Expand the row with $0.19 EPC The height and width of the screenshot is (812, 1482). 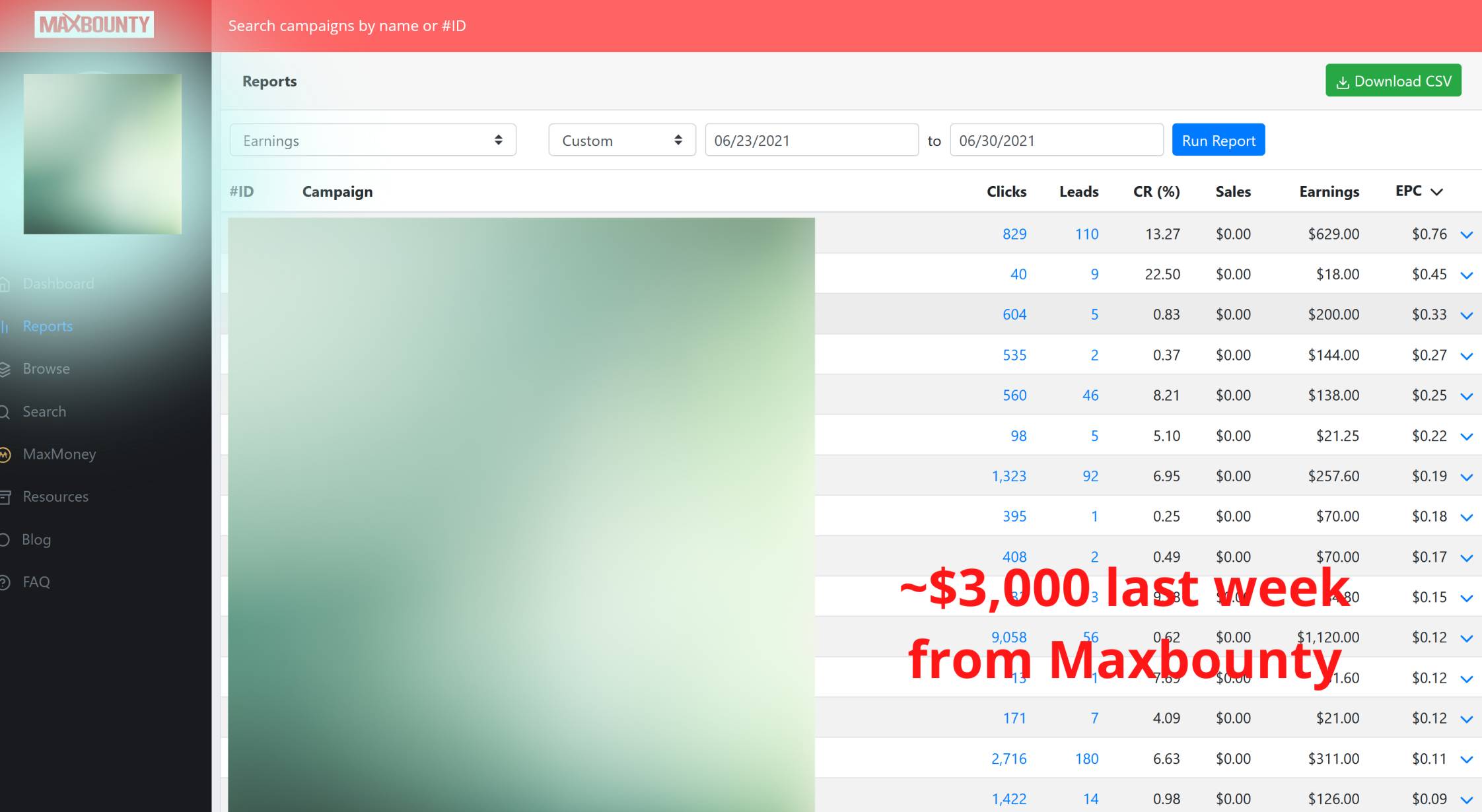point(1466,477)
